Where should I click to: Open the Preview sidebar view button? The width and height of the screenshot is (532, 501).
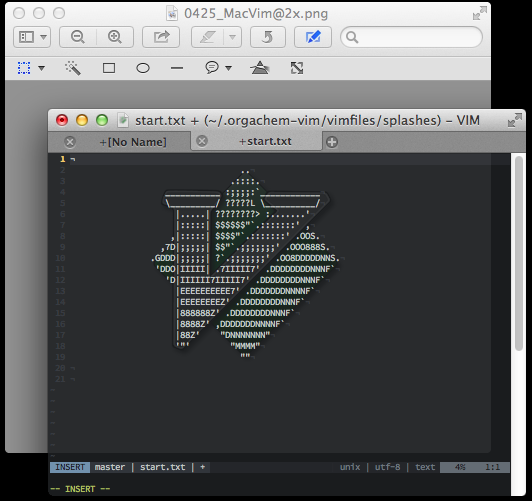coord(26,37)
